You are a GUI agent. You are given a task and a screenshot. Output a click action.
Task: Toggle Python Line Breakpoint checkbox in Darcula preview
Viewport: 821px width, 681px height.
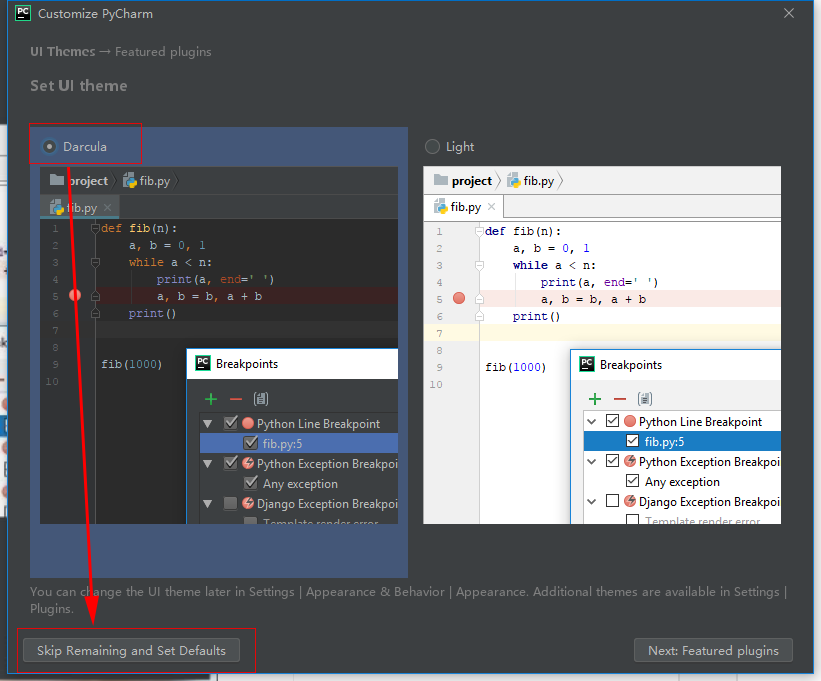[230, 422]
